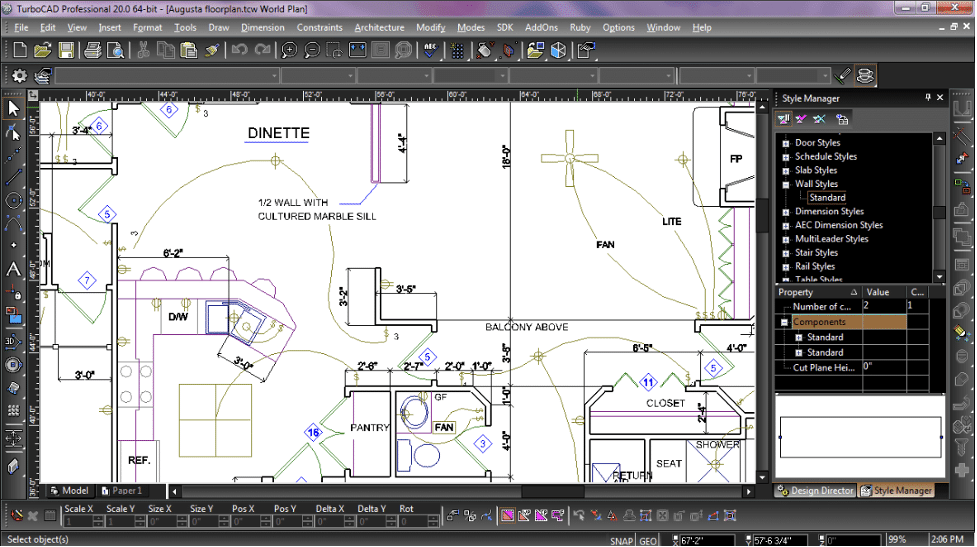Collapse the Wall Styles tree node
The width and height of the screenshot is (977, 547).
(786, 184)
